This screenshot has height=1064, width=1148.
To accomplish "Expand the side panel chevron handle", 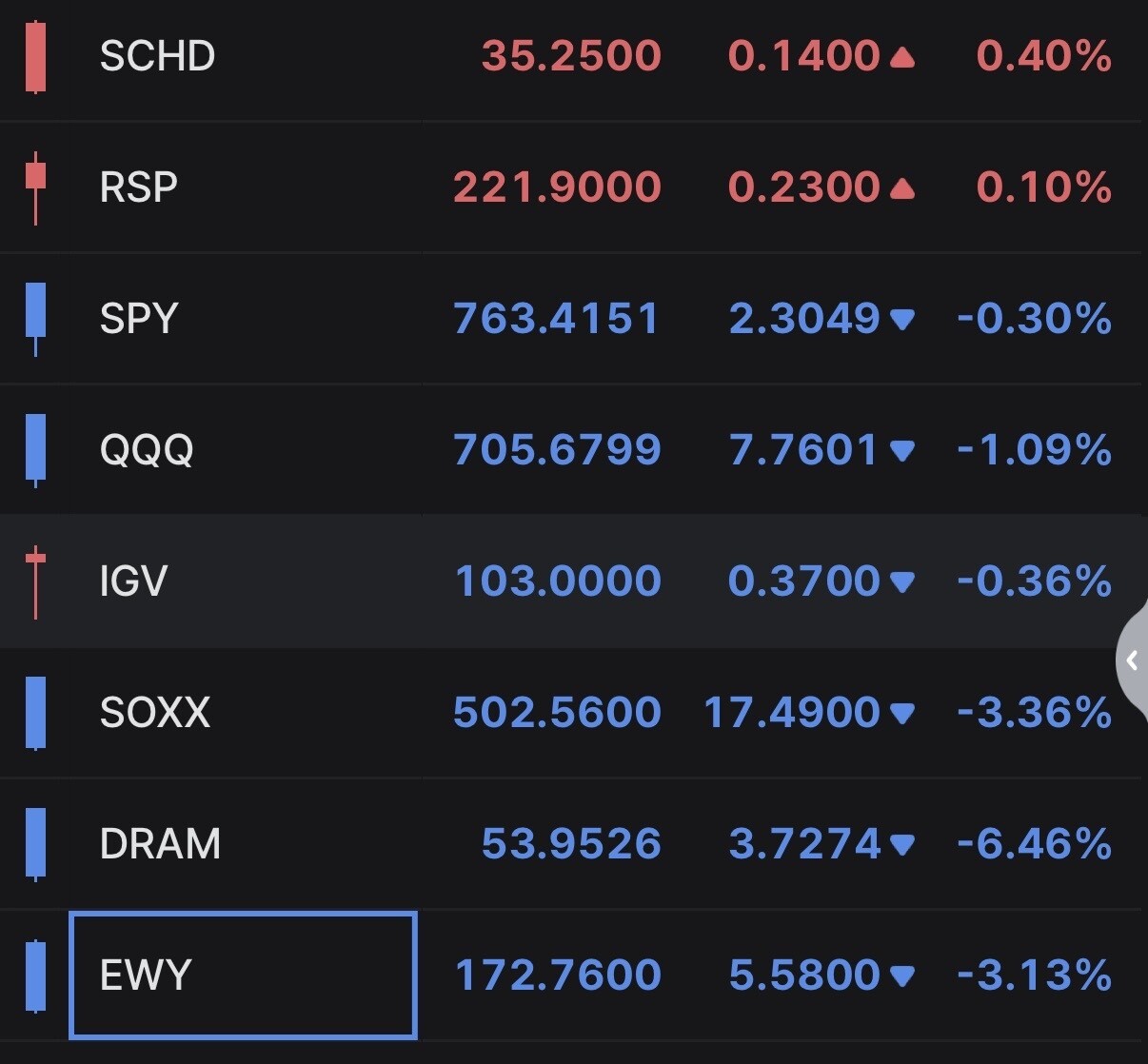I will coord(1132,660).
